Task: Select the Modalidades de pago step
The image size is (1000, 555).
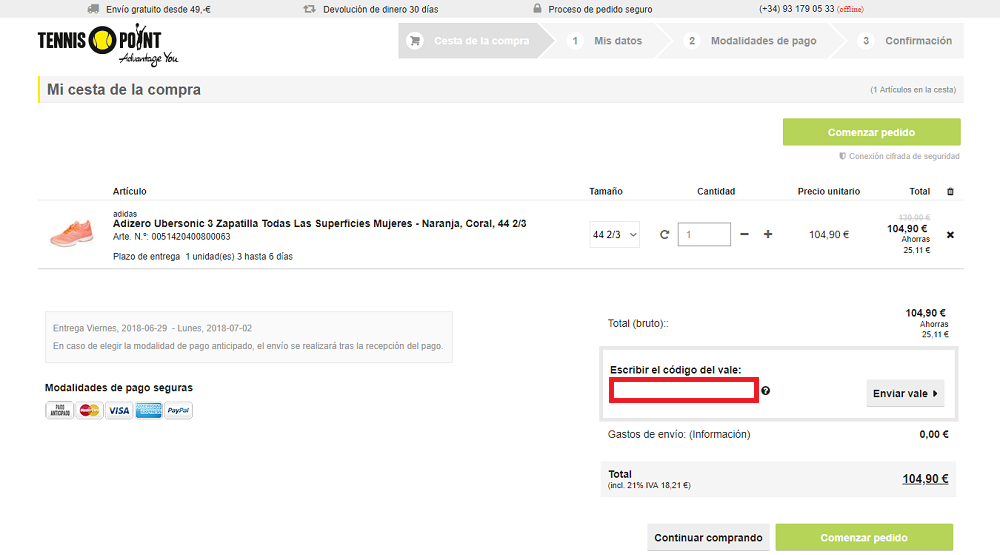Action: tap(750, 41)
